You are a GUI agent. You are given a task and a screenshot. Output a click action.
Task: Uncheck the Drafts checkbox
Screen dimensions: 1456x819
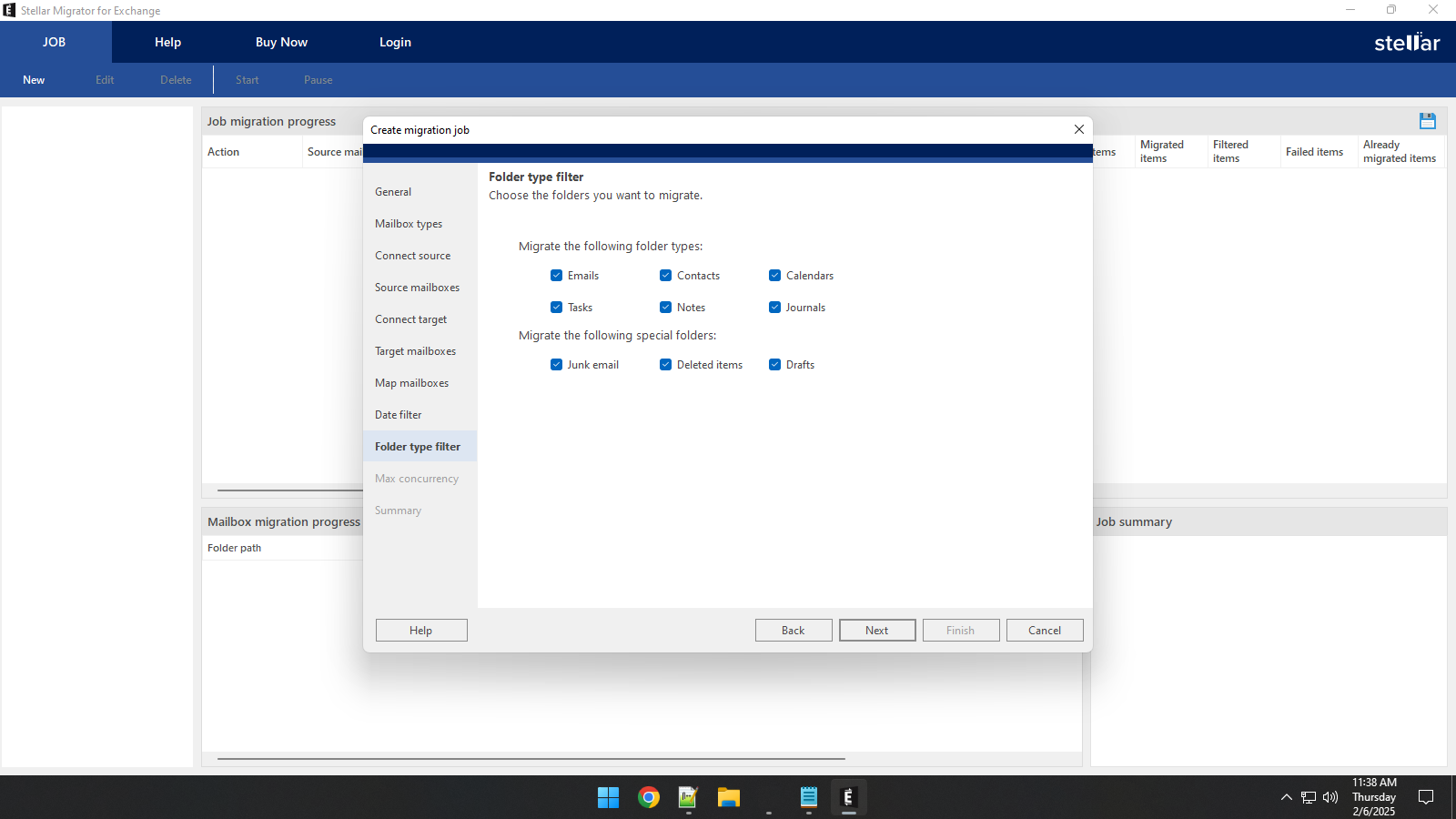(774, 365)
